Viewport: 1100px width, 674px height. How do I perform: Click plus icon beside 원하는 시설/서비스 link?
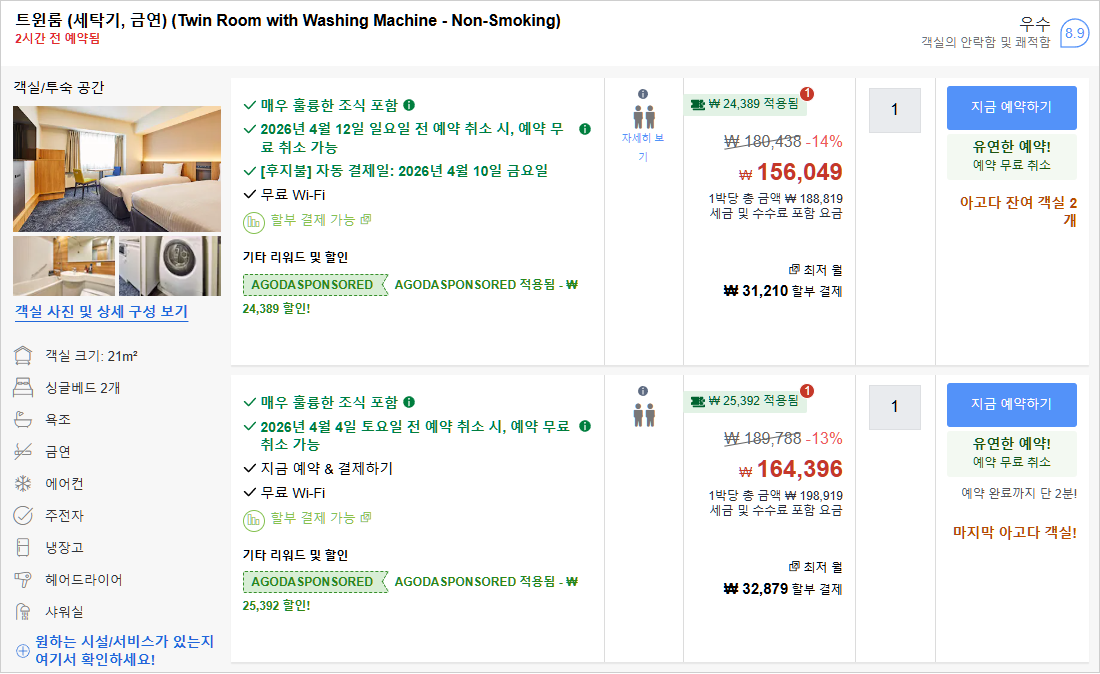[22, 651]
